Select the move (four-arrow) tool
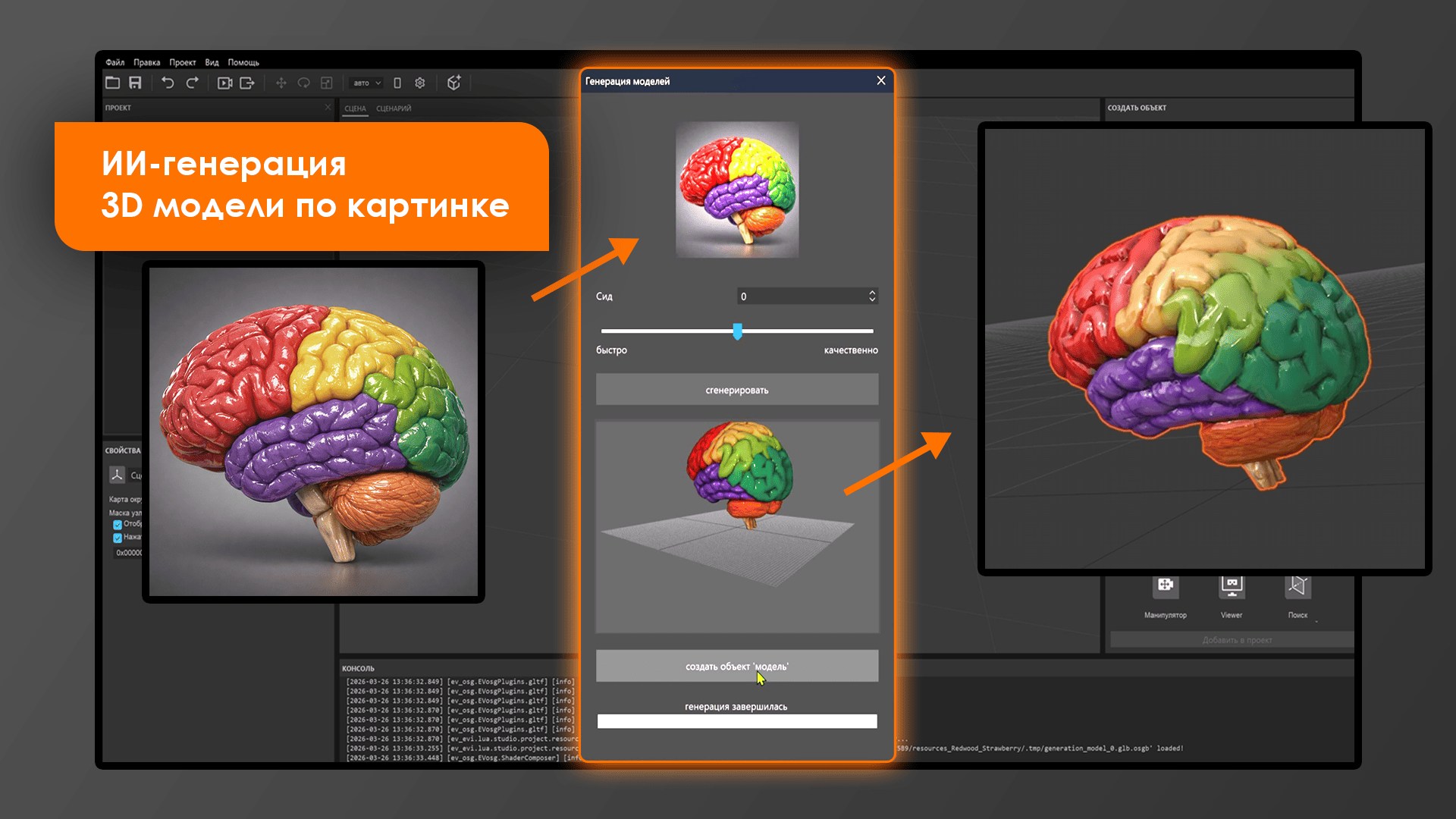Image resolution: width=1456 pixels, height=819 pixels. coord(281,83)
